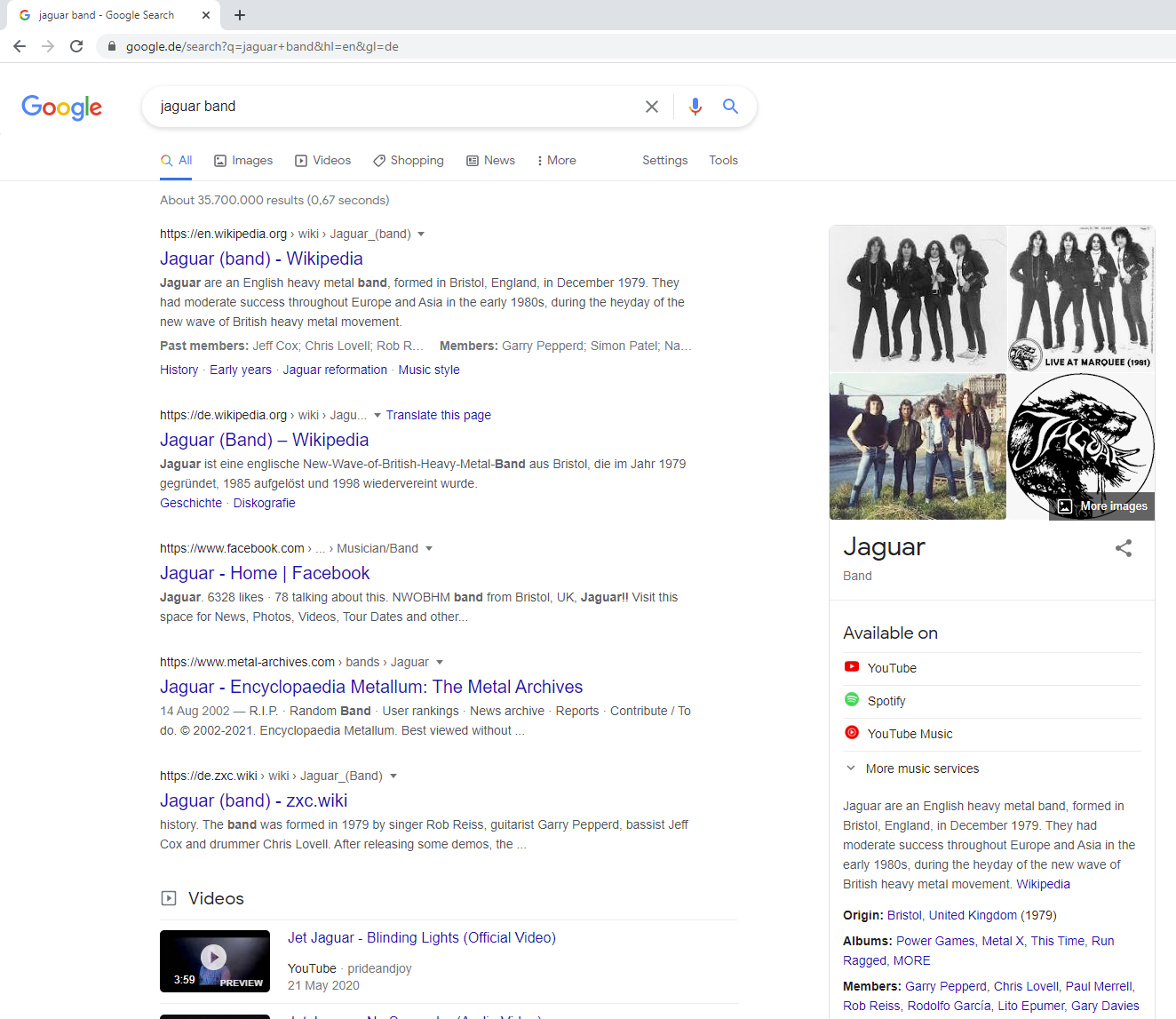Open color outdoor band photo
This screenshot has width=1176, height=1019.
(918, 446)
